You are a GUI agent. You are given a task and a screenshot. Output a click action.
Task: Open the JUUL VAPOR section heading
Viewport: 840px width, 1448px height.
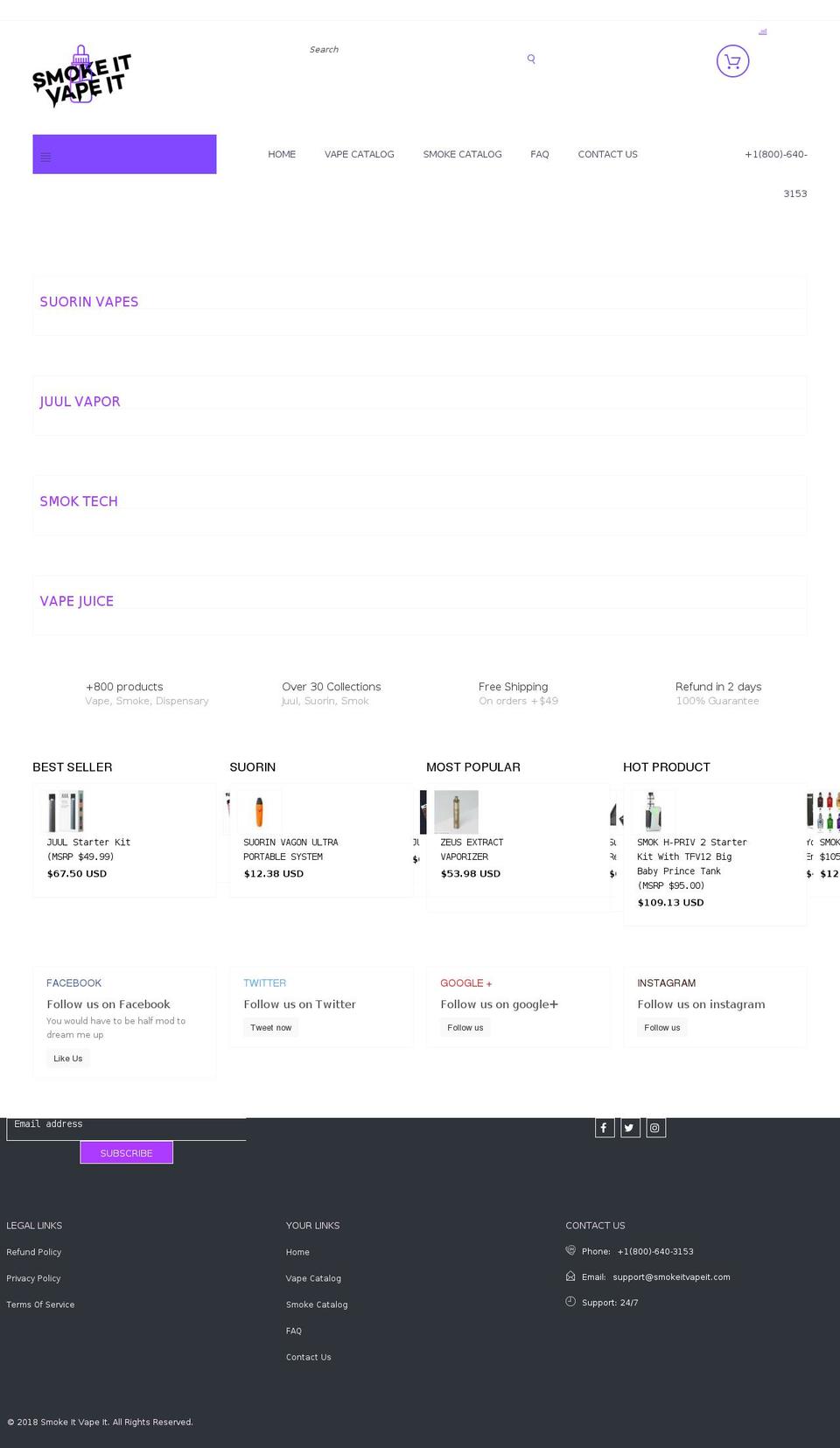click(x=80, y=402)
